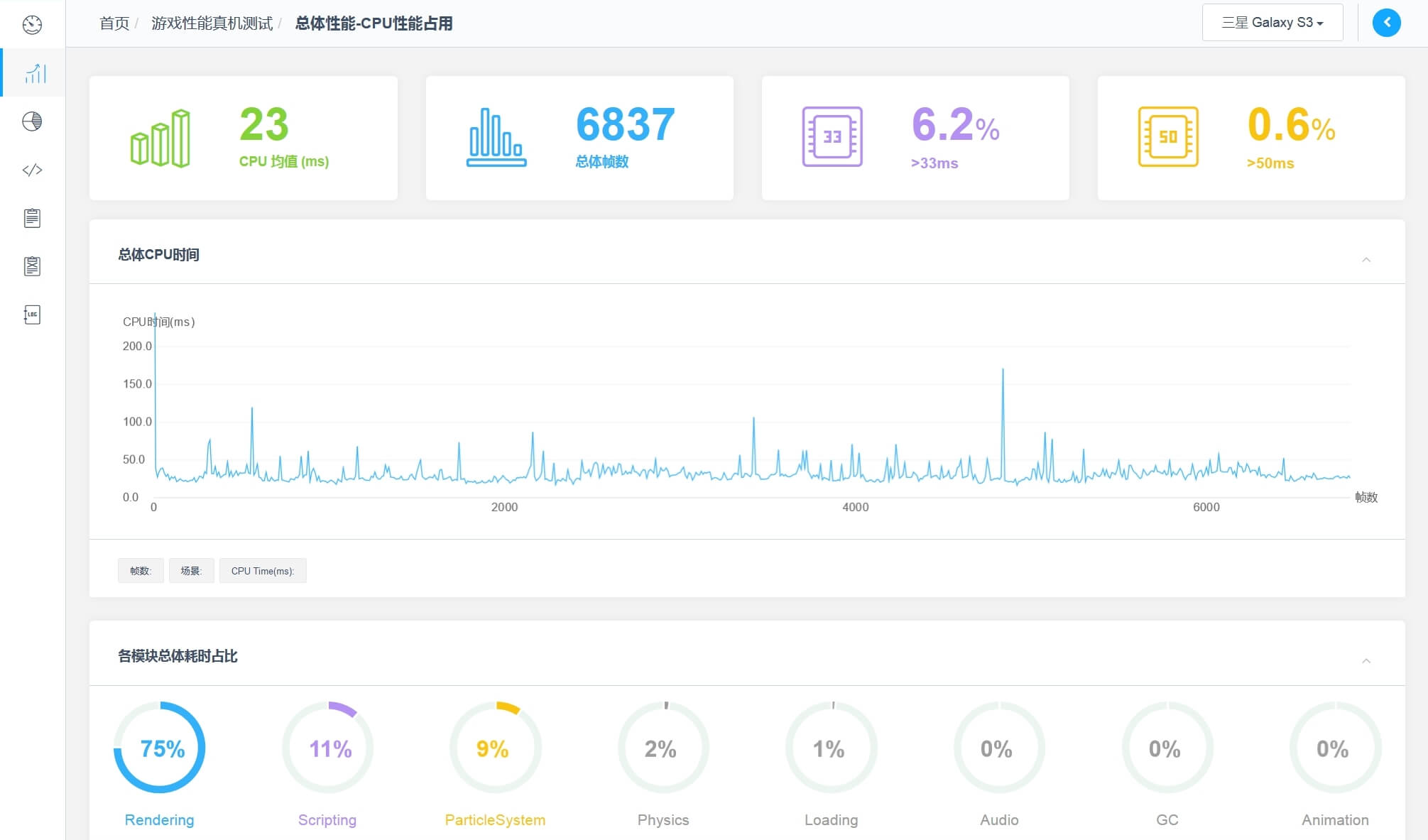Collapse the 总体CPU时间 panel
1428x840 pixels.
(1366, 260)
